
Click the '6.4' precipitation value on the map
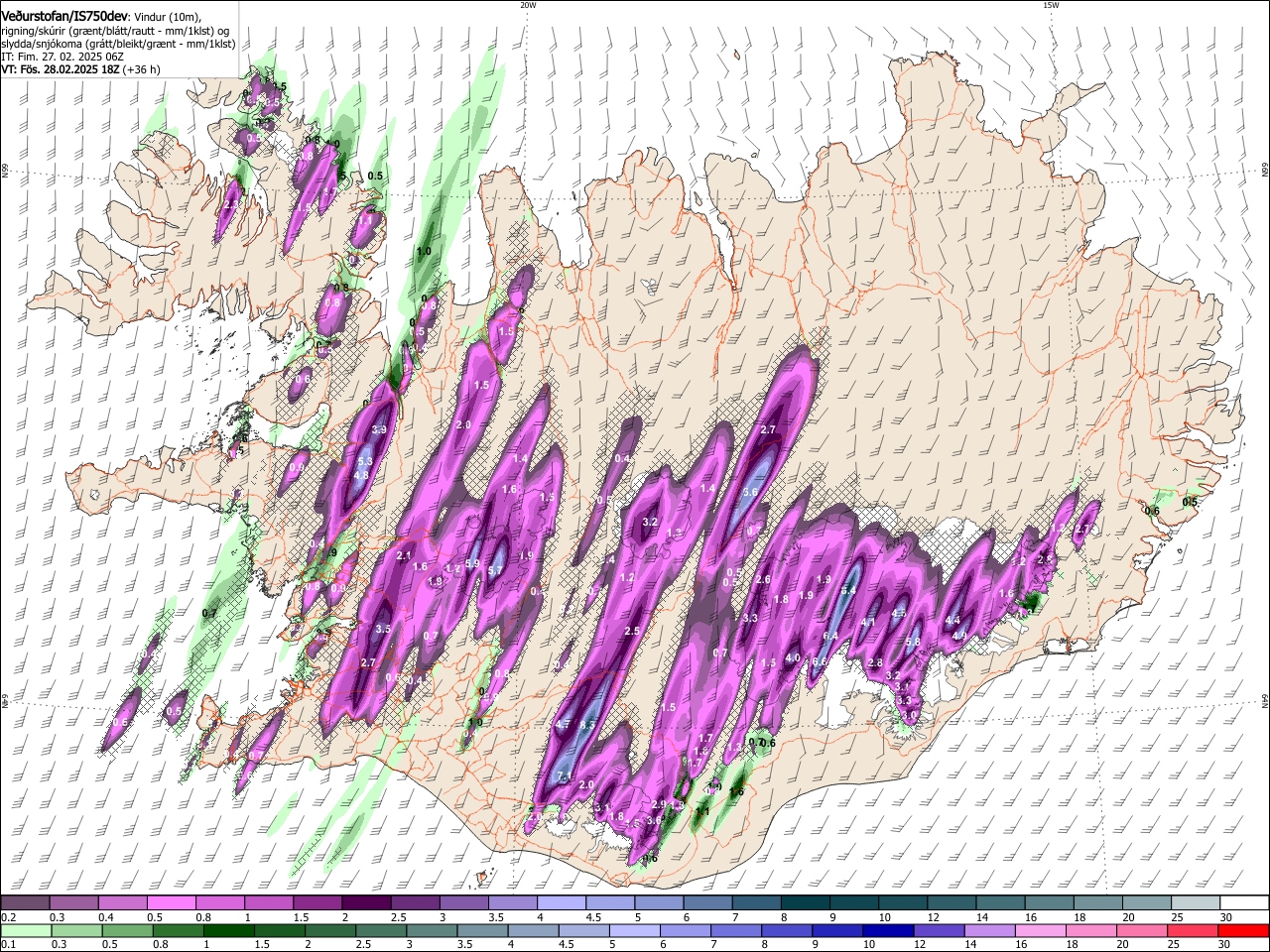[830, 636]
